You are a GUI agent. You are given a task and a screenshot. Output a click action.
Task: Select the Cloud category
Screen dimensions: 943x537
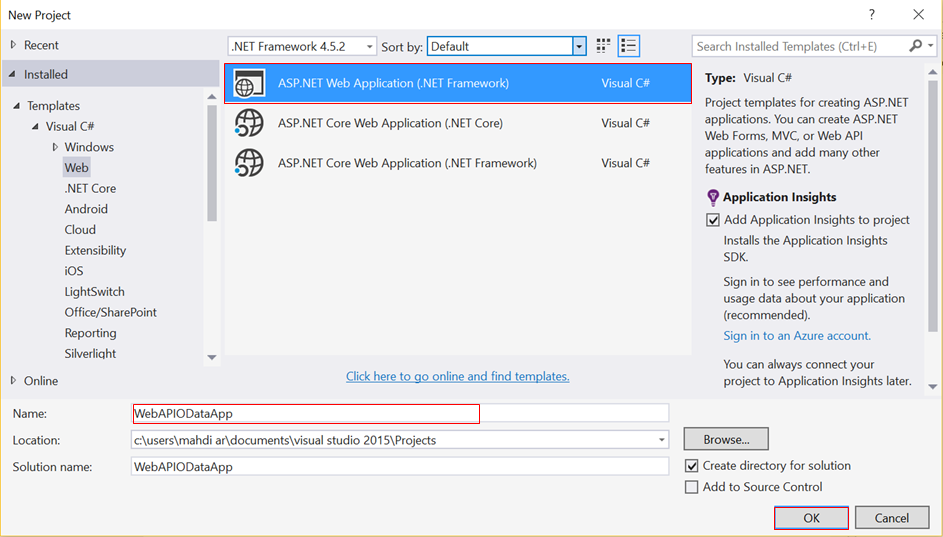[x=80, y=230]
